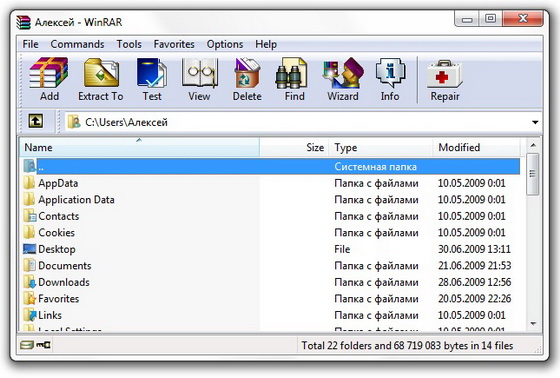The width and height of the screenshot is (560, 378).
Task: Click the scrollbar up arrow
Action: click(533, 145)
